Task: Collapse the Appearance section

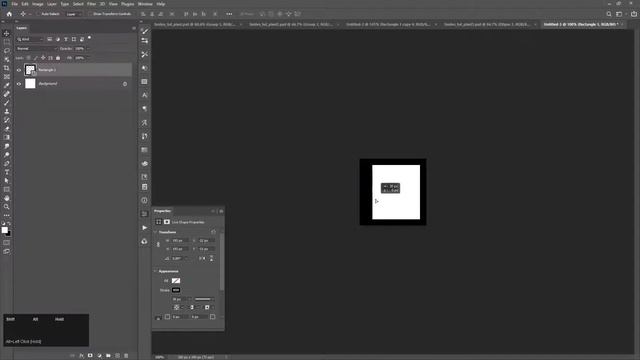Action: 156,271
